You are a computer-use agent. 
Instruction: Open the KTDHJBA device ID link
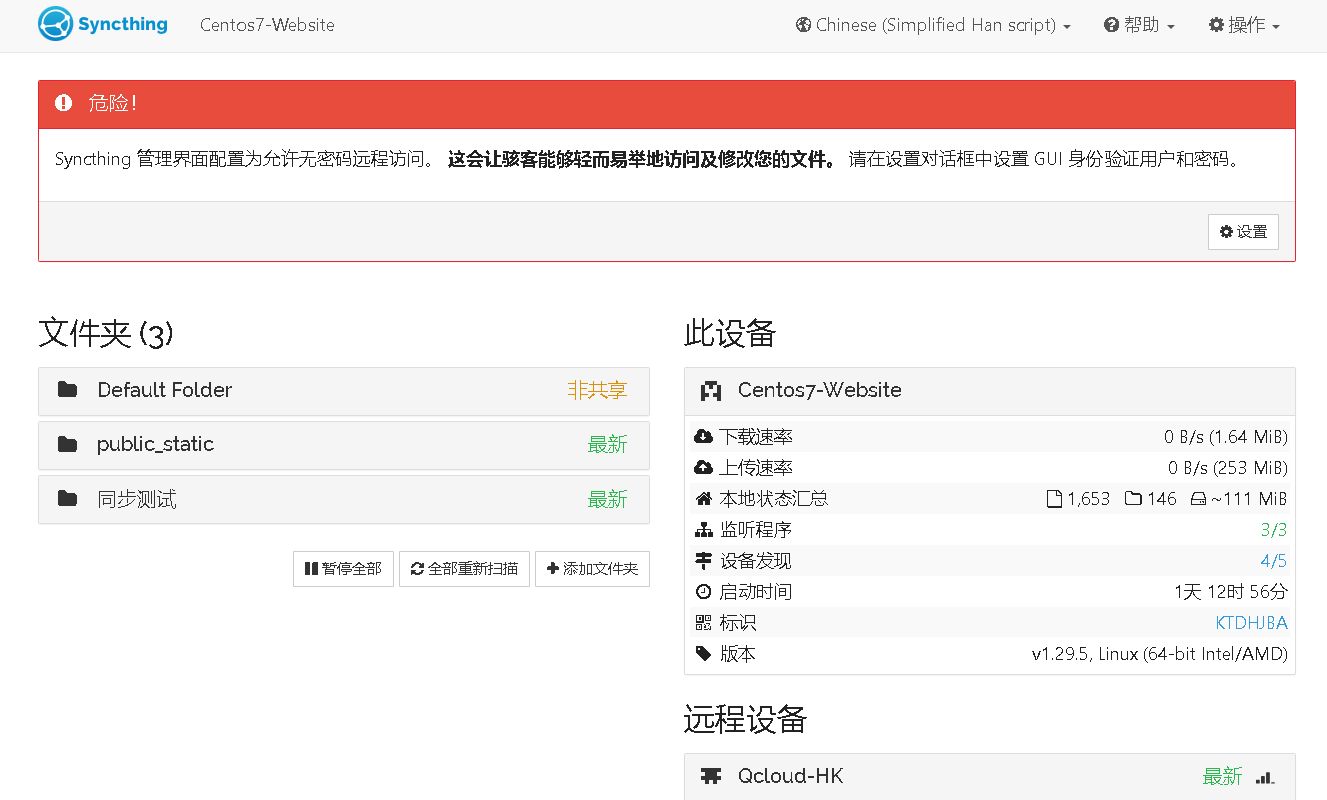coord(1251,623)
